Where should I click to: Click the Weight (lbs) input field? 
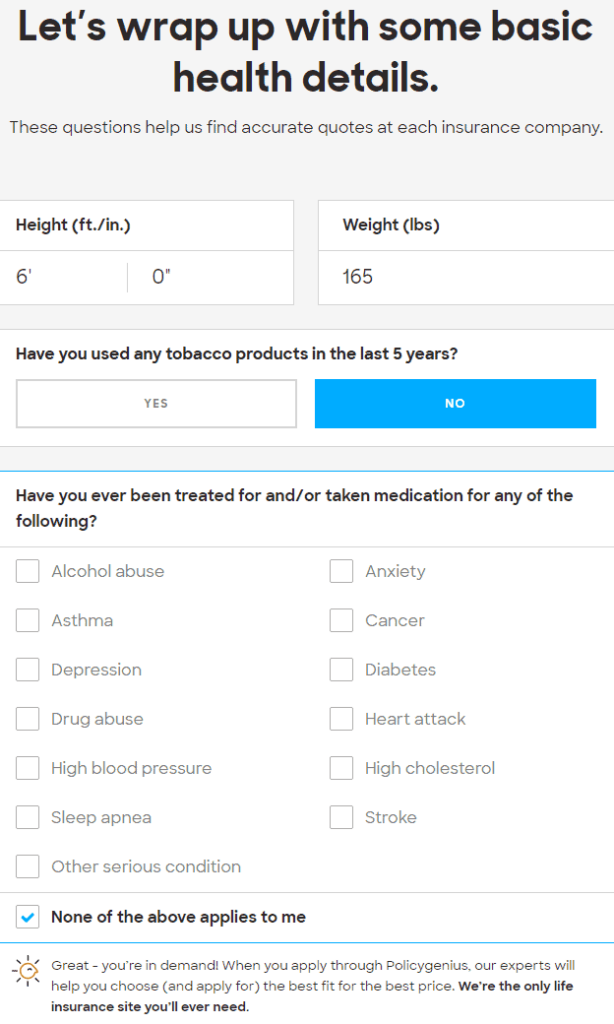[x=466, y=278]
